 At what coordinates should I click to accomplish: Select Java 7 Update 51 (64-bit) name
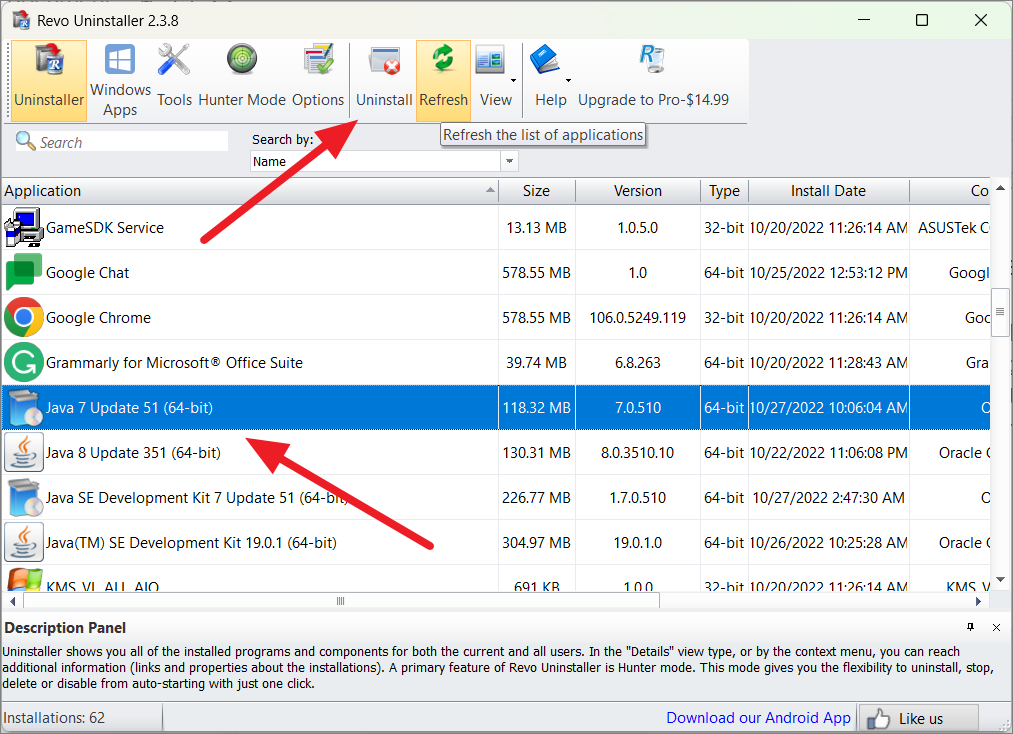129,408
